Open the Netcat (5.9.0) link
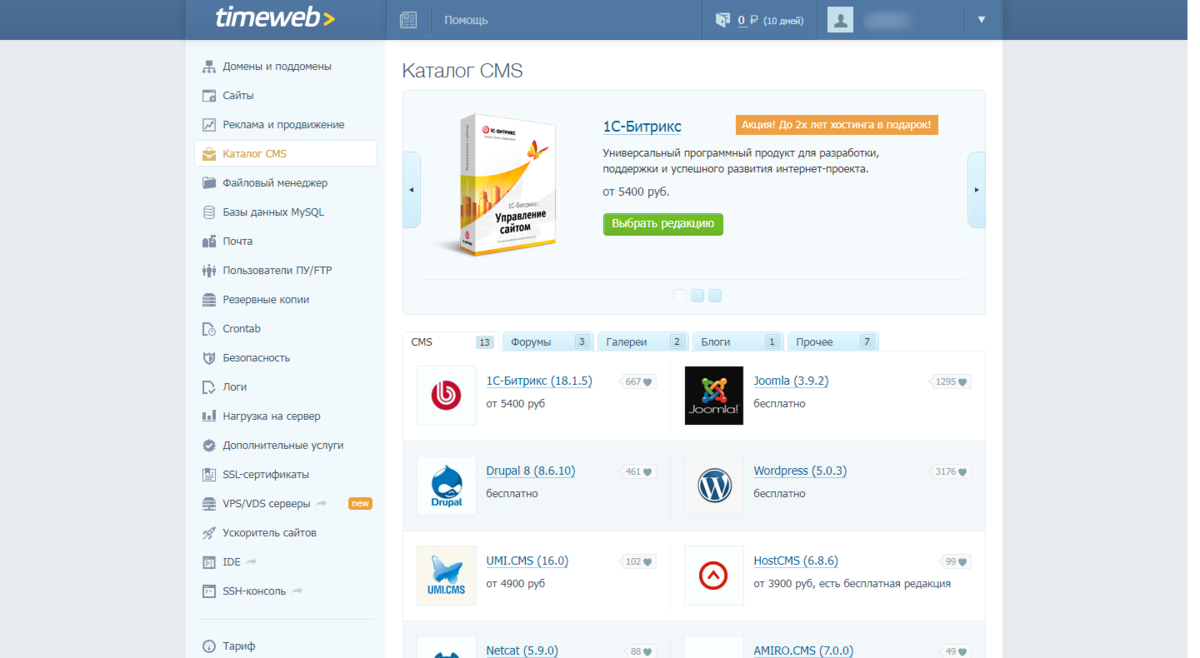The width and height of the screenshot is (1200, 658). [522, 650]
